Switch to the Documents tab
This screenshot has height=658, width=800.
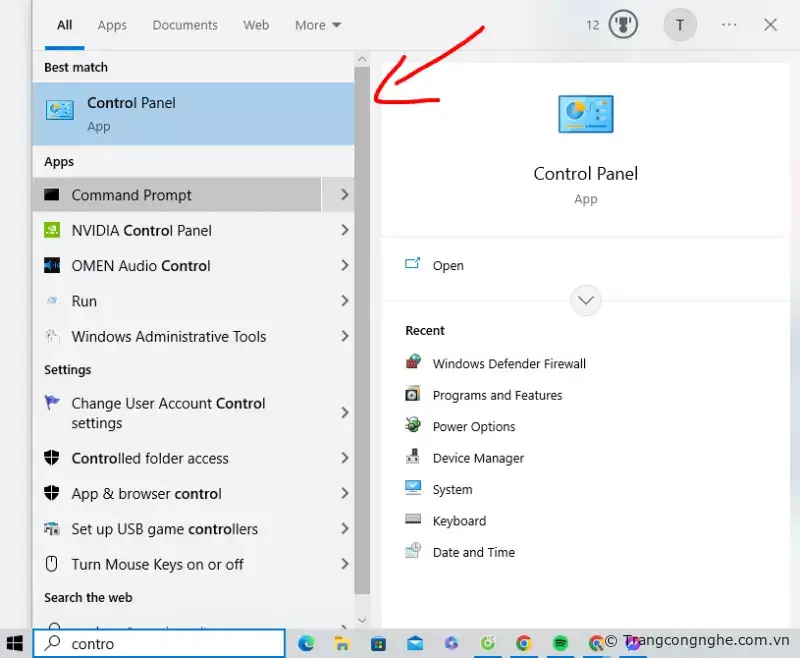185,25
